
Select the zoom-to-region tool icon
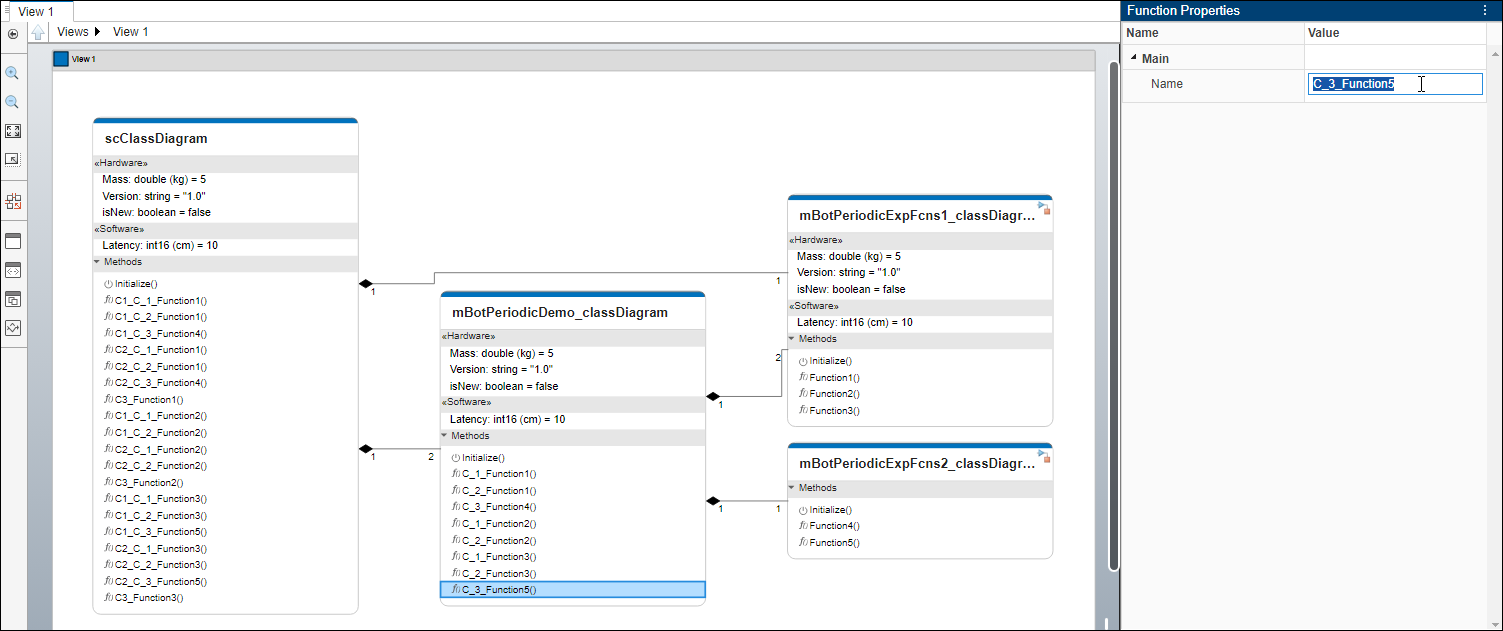[13, 158]
